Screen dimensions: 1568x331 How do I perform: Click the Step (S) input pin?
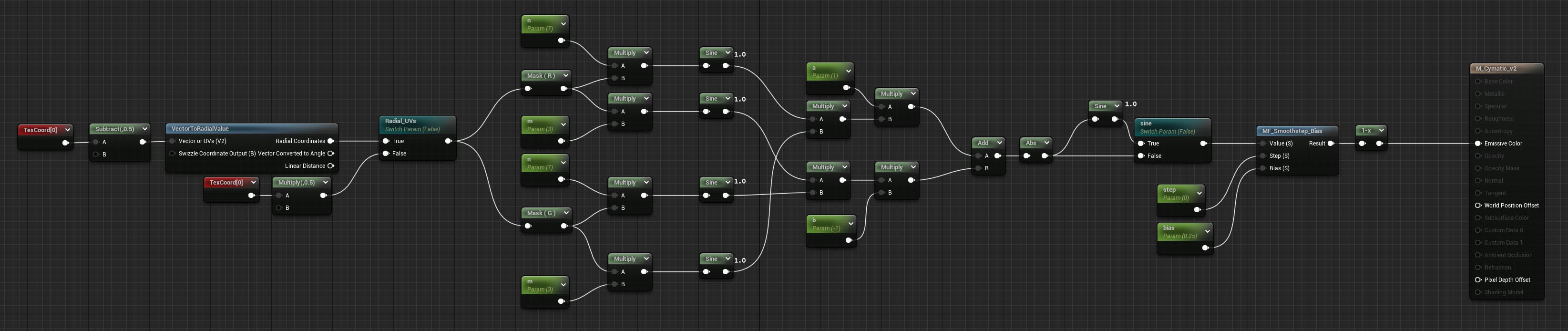1263,156
